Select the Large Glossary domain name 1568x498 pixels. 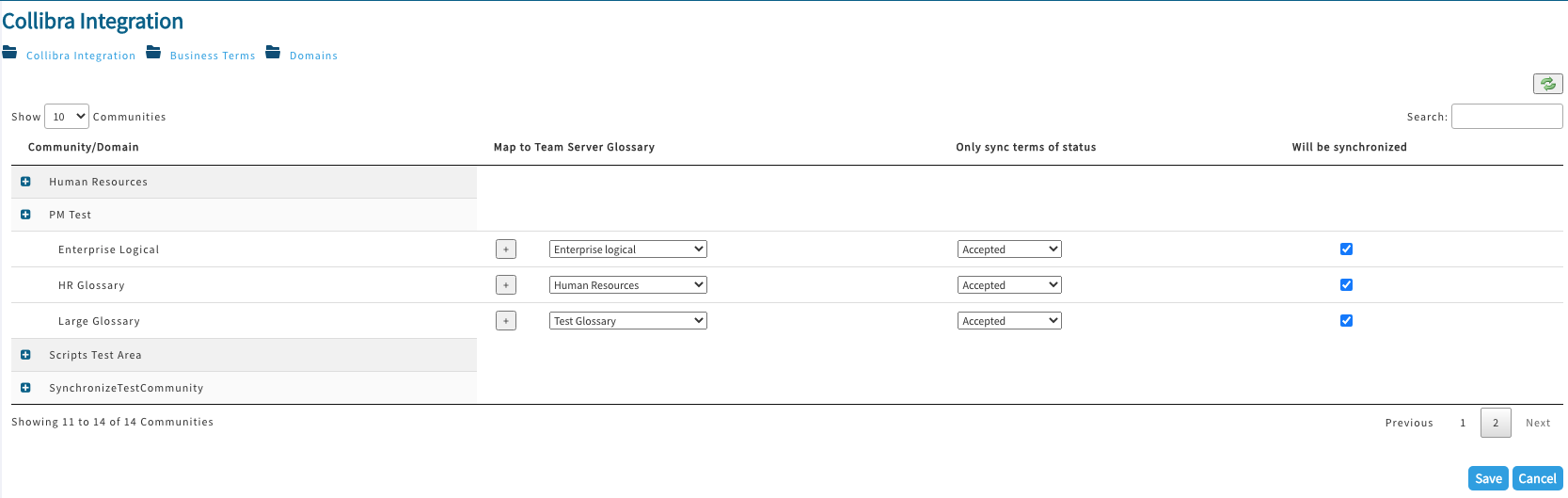click(x=99, y=321)
